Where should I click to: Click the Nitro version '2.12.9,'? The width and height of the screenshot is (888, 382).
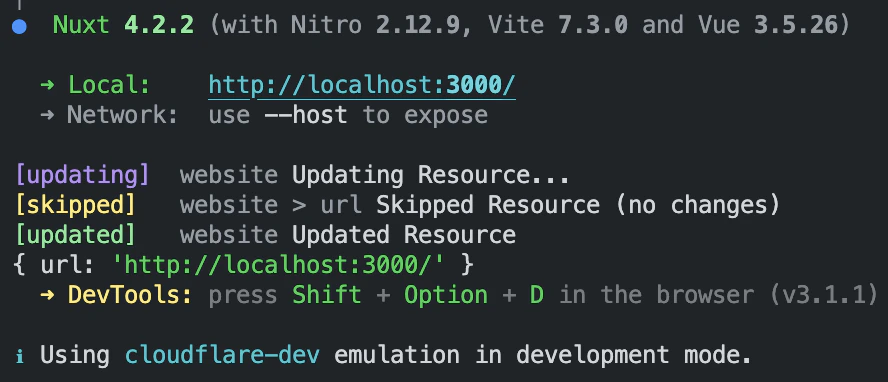point(425,25)
